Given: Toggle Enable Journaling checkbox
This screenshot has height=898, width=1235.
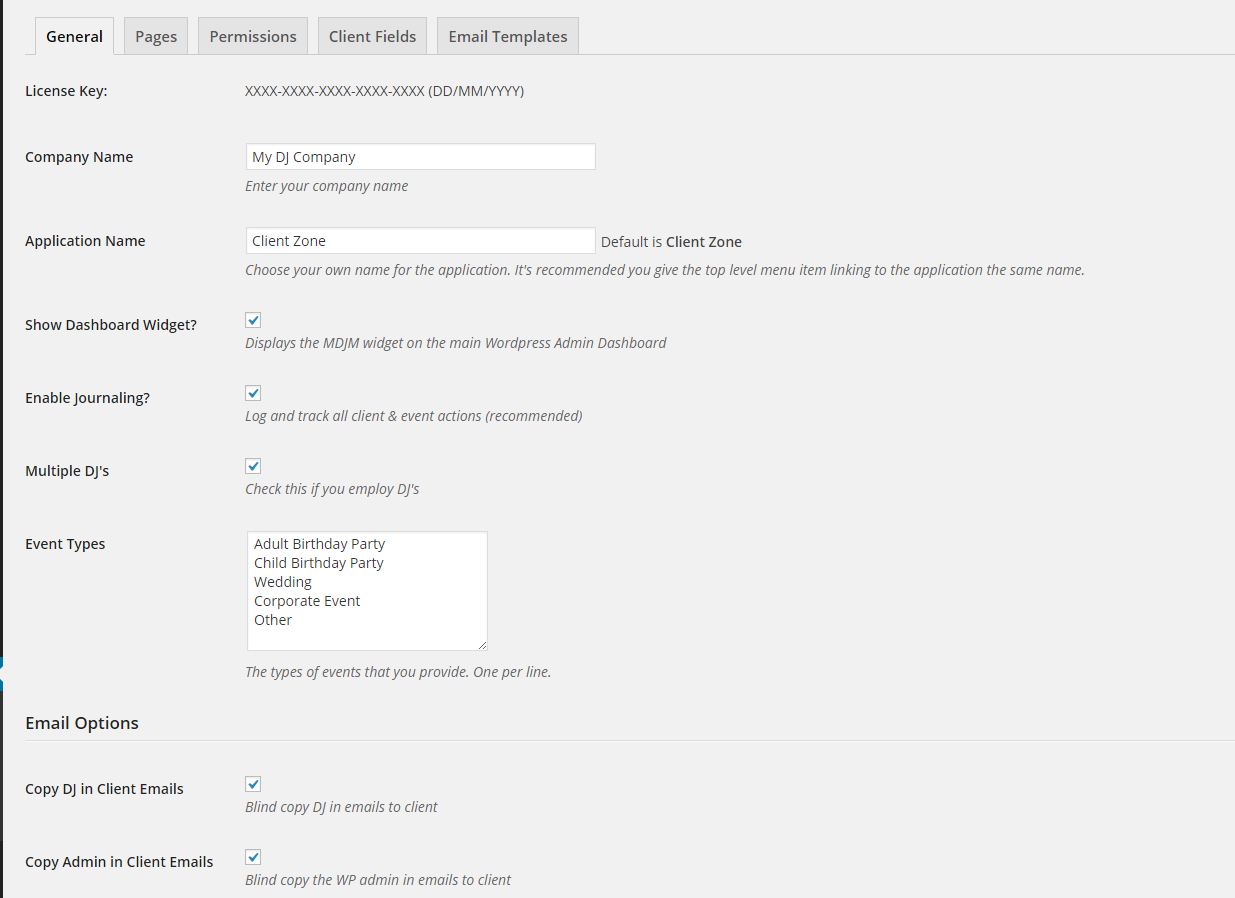Looking at the screenshot, I should 253,393.
